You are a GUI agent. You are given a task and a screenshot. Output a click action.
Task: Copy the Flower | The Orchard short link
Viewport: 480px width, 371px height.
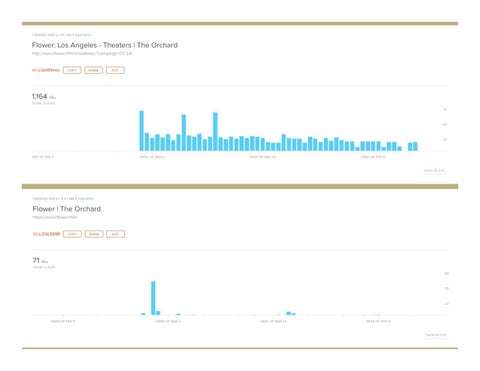(x=72, y=234)
